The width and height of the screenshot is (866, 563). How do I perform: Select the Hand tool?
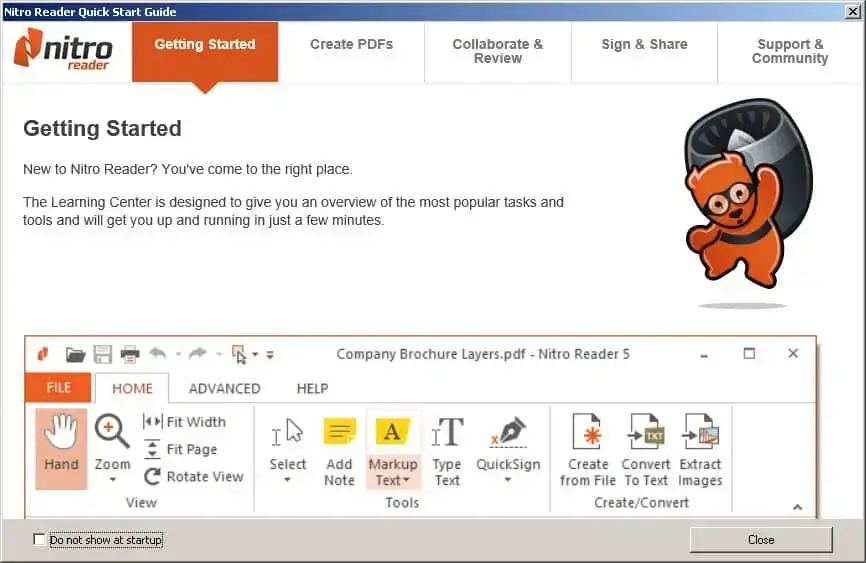click(61, 449)
